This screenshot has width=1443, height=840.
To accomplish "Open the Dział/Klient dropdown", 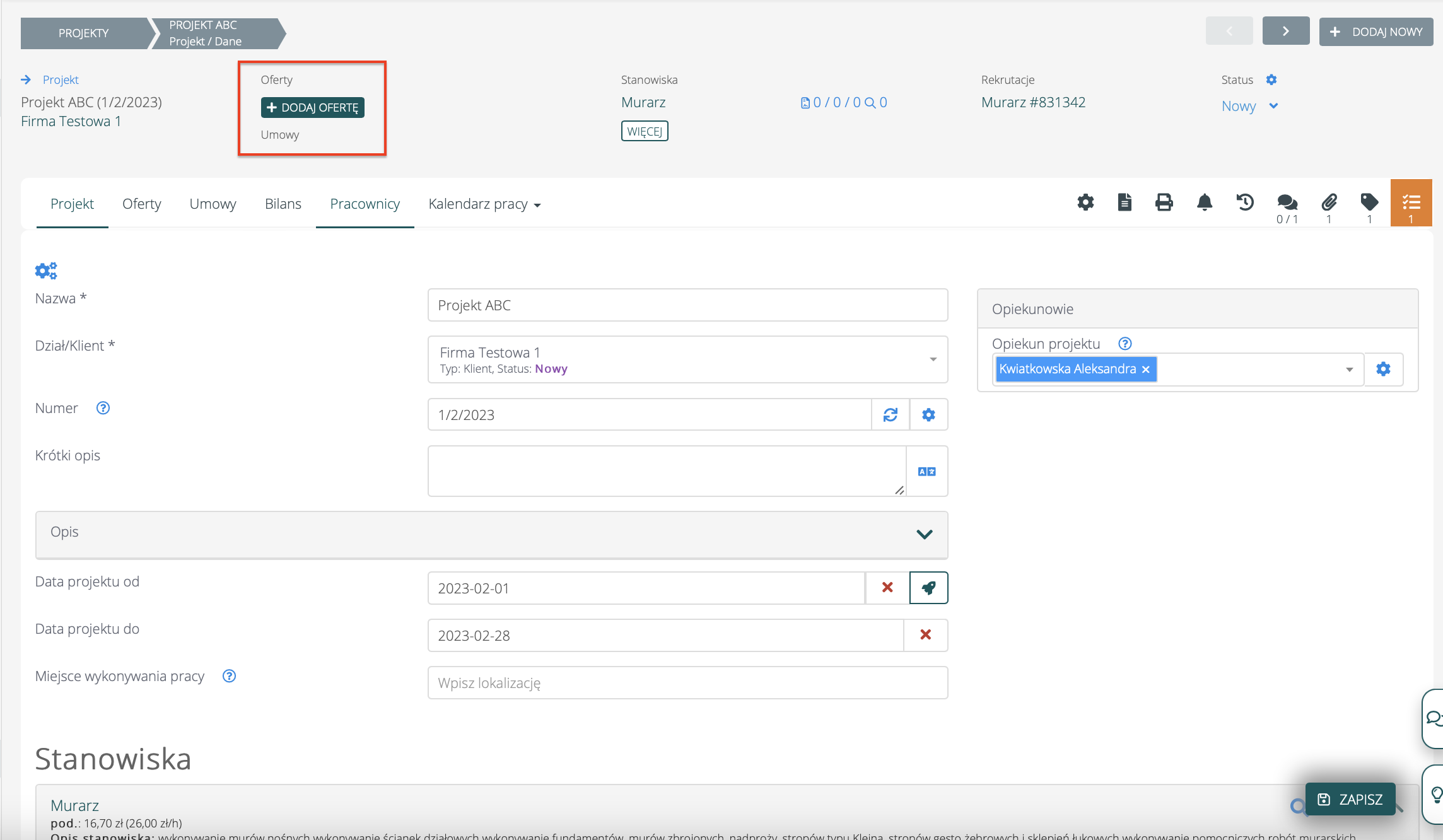I will pos(933,359).
